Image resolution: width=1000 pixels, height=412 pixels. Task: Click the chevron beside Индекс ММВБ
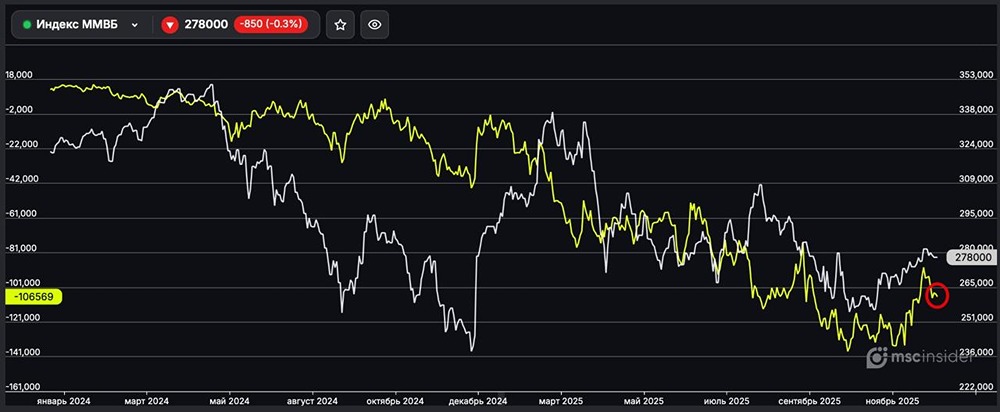[134, 25]
